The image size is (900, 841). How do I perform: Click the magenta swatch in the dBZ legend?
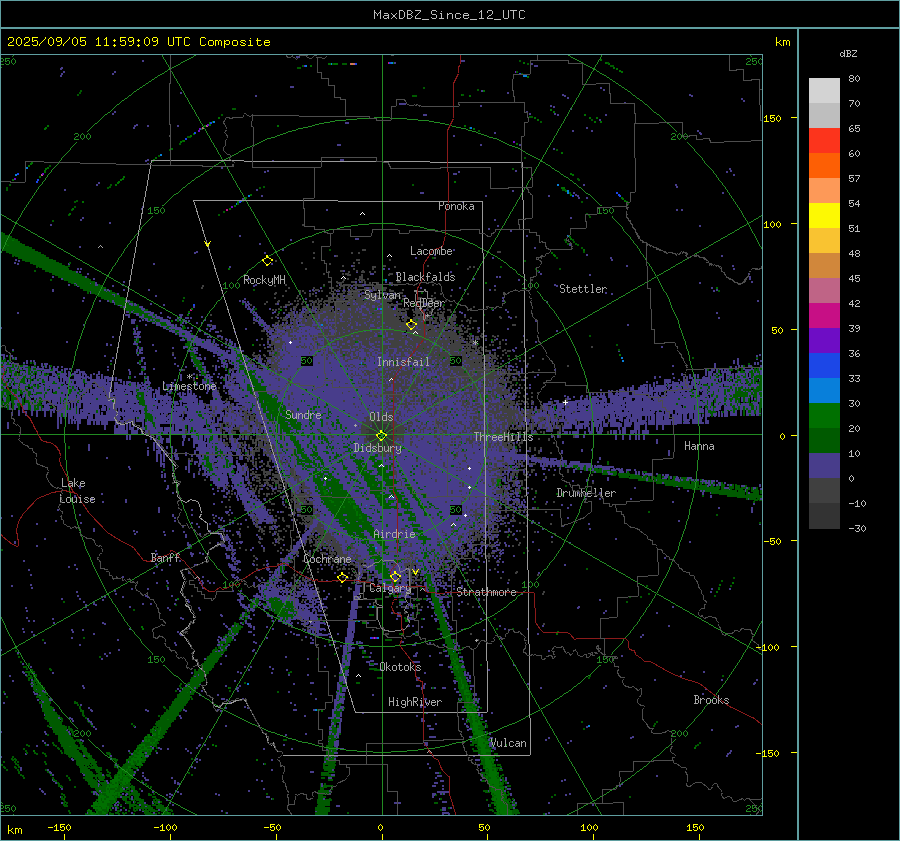tap(824, 315)
